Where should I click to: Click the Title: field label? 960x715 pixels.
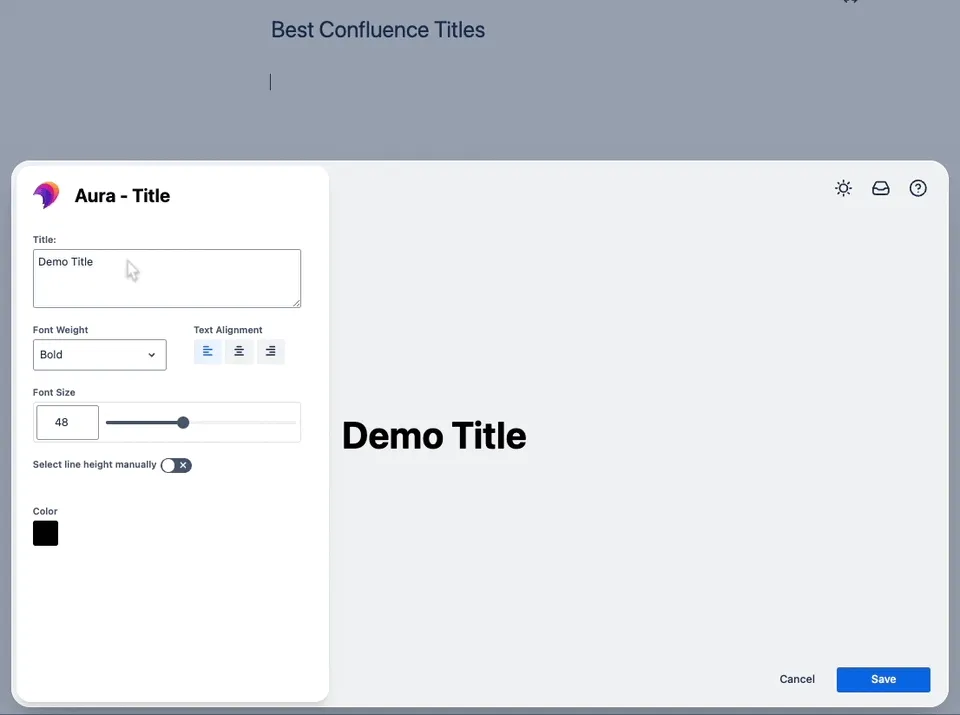point(44,240)
